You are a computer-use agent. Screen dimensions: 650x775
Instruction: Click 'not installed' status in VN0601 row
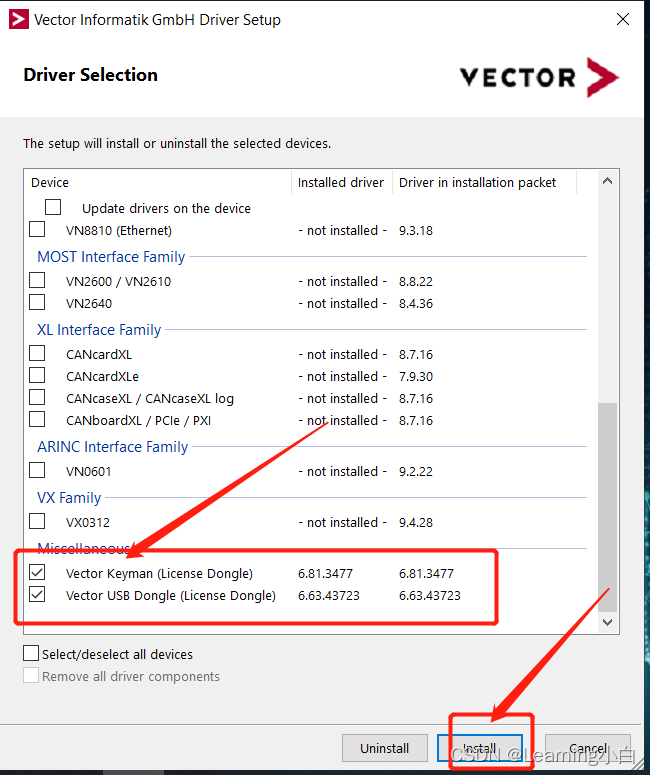tap(342, 472)
